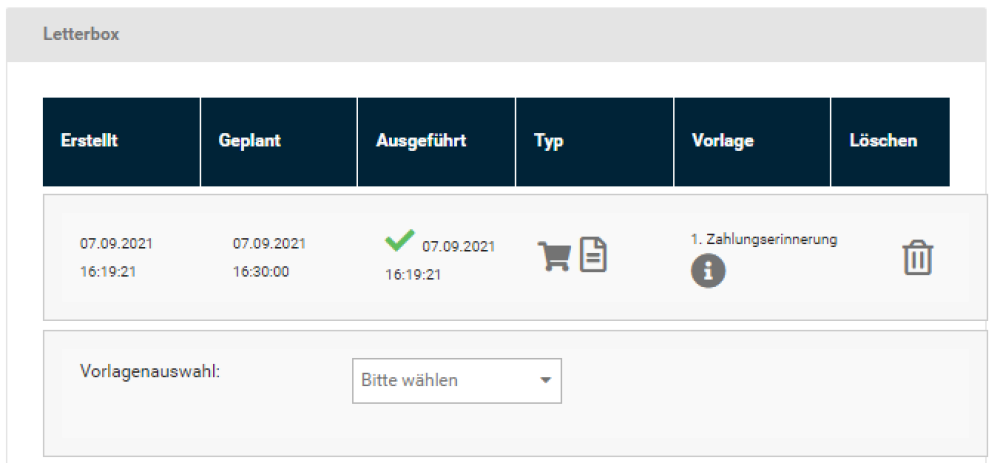The width and height of the screenshot is (1000, 463).
Task: Select the Ausgeführt column header
Action: click(x=421, y=141)
